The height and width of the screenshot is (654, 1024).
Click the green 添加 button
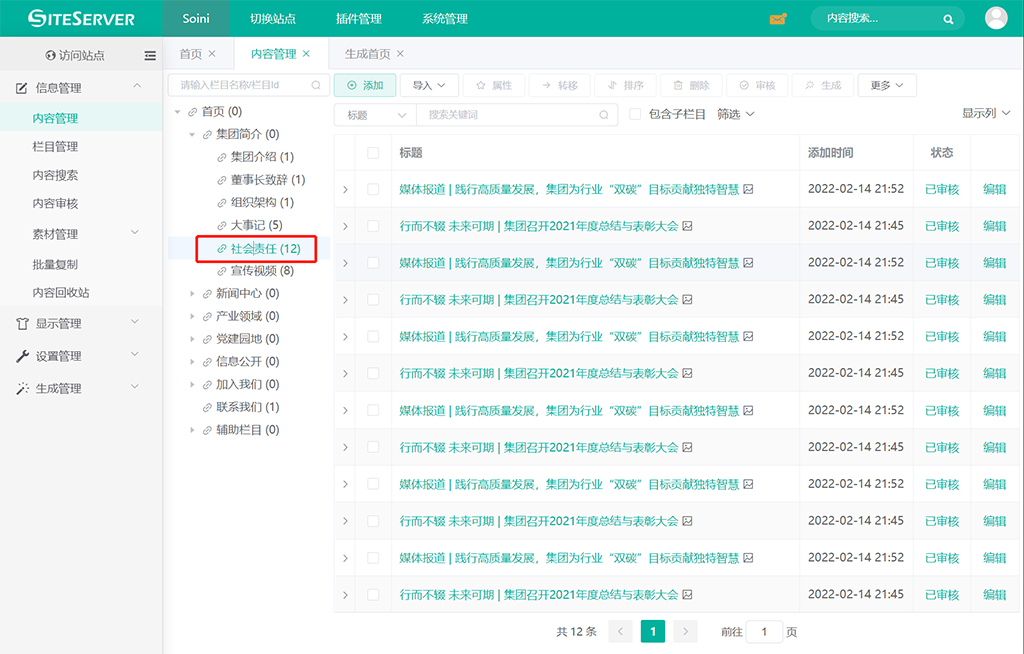coord(365,86)
